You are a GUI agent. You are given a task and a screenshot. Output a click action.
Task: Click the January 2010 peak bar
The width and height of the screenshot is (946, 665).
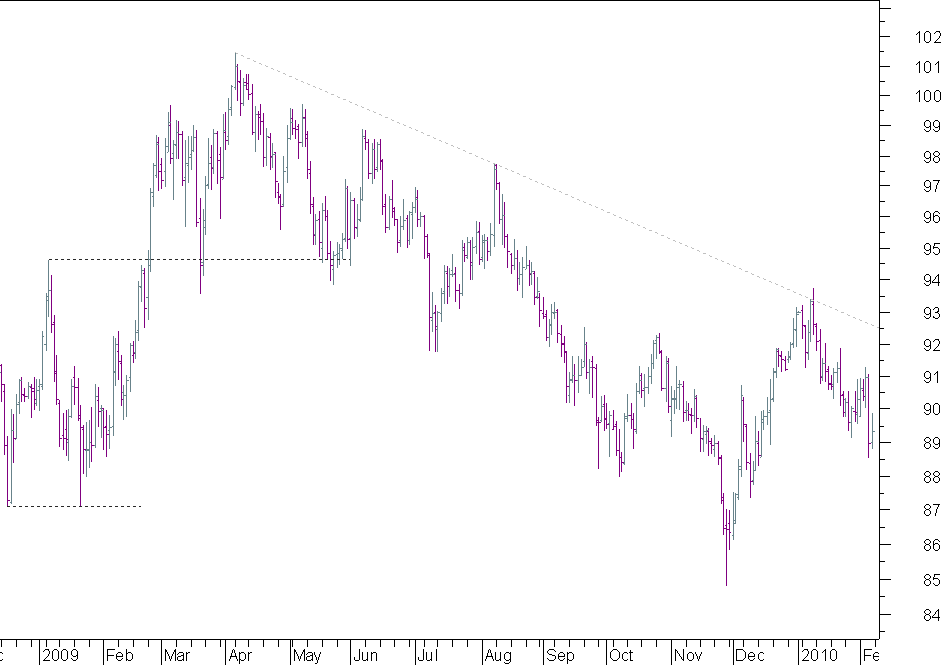(x=813, y=311)
